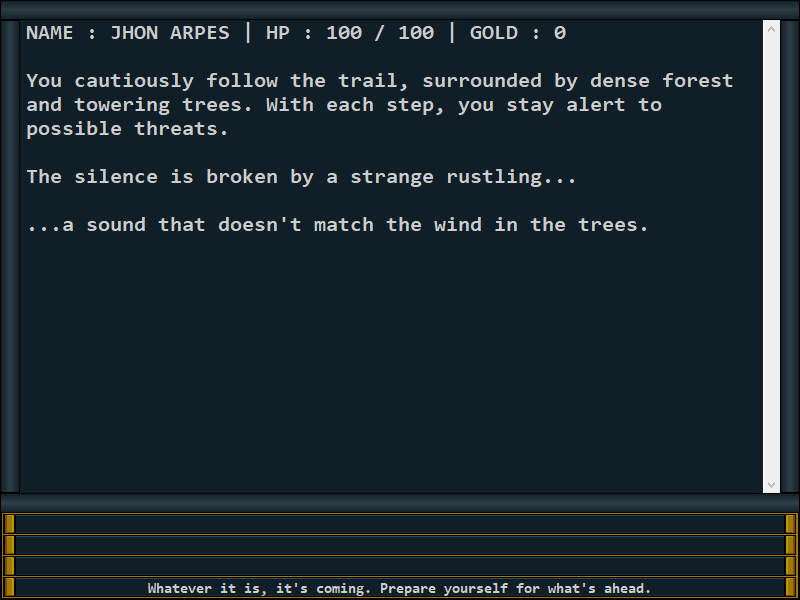800x600 pixels.
Task: Click the "Whatever it is, it's coming" choice button
Action: coord(399,588)
